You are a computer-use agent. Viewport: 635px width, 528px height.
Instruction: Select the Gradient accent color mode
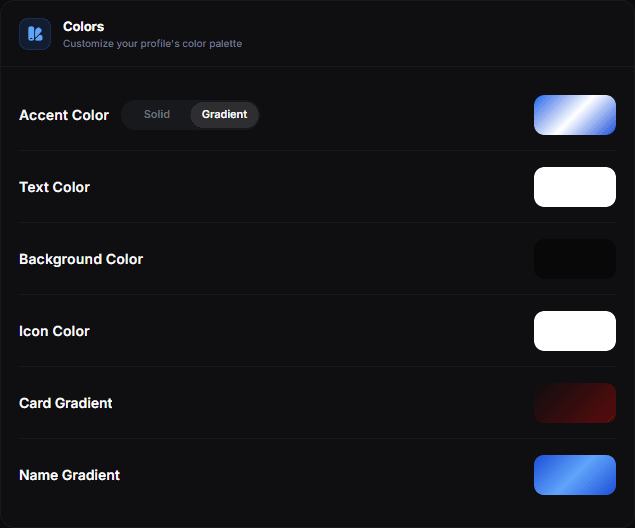point(224,115)
